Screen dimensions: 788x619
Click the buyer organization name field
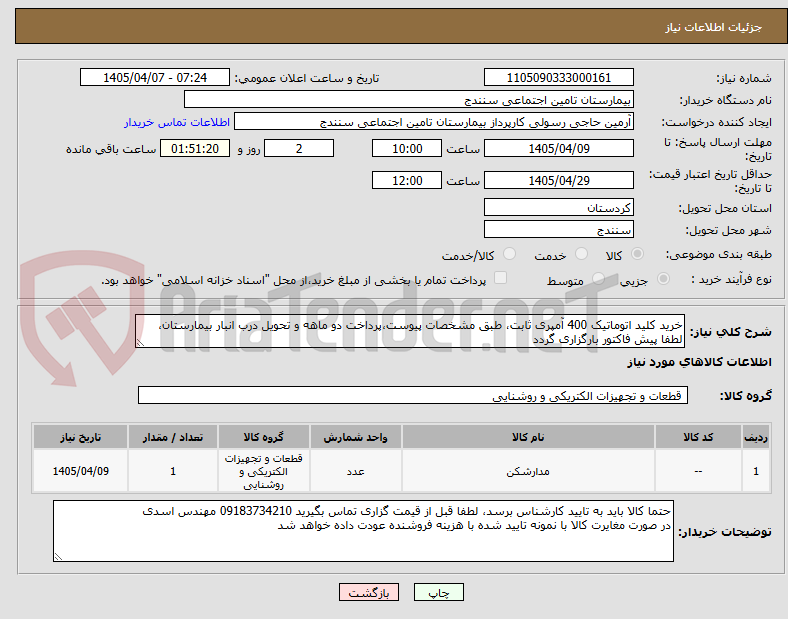(409, 99)
